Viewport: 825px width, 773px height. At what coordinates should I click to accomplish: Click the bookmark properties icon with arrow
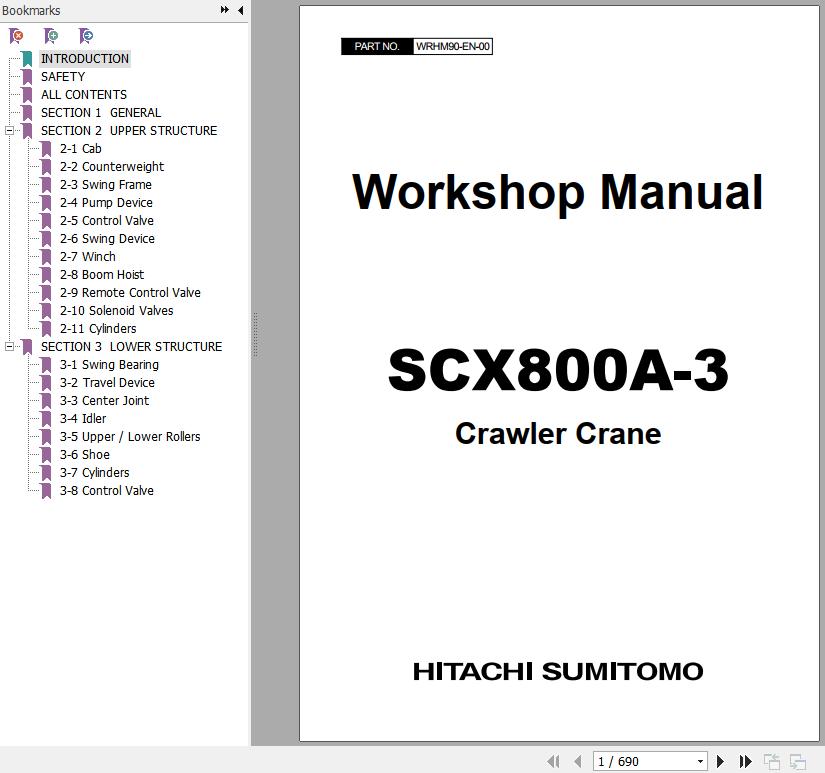click(86, 36)
